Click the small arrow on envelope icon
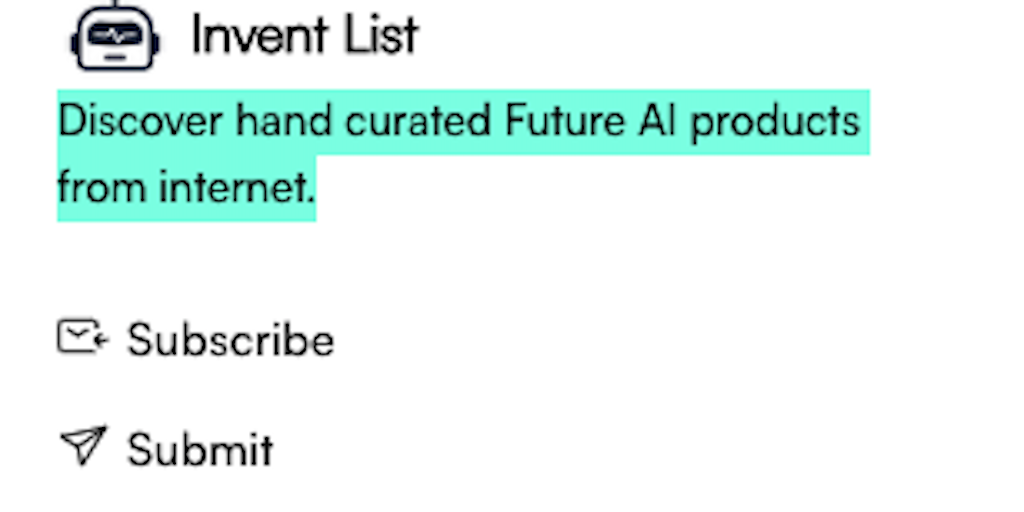 tap(100, 342)
